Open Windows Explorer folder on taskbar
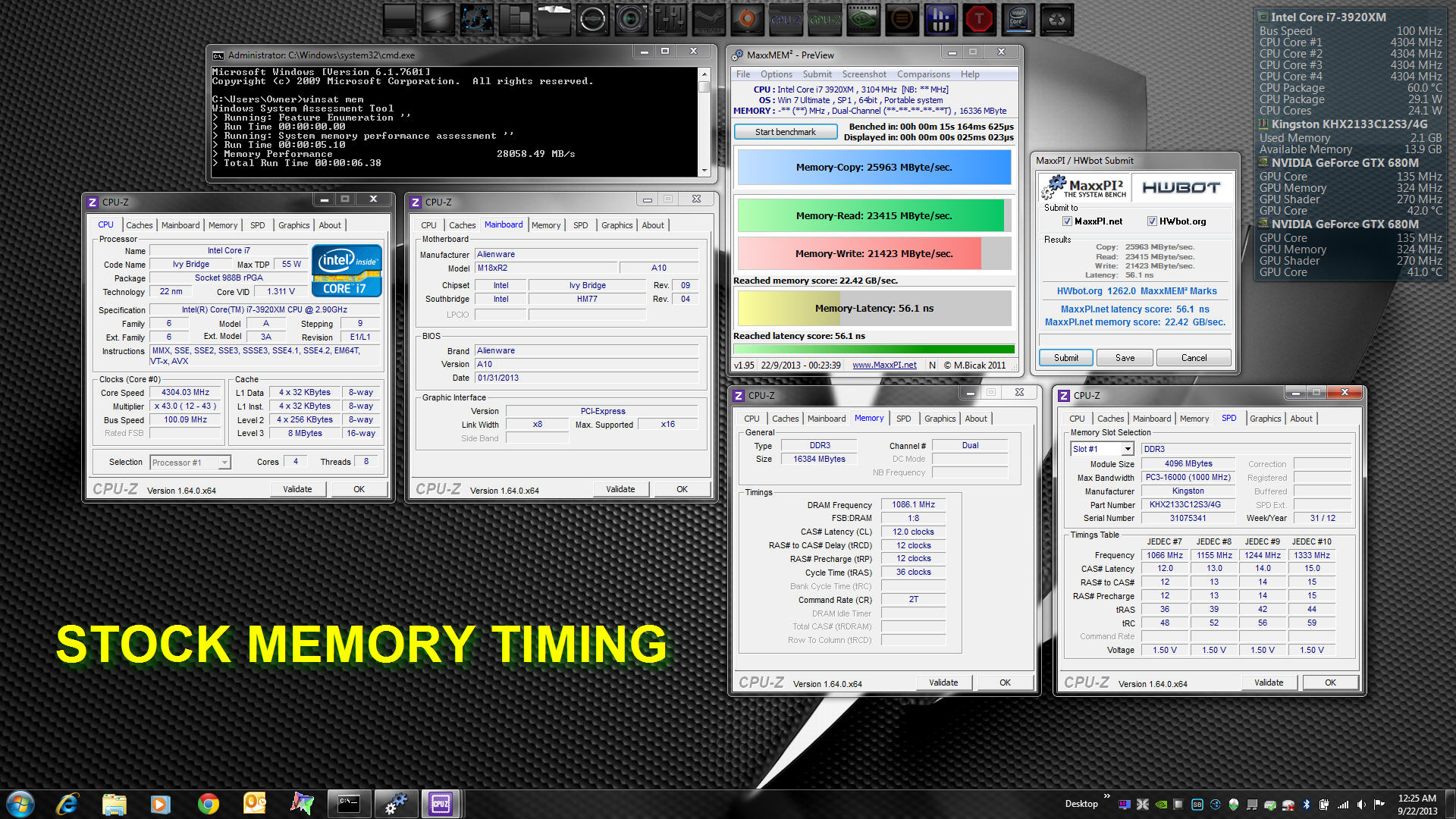This screenshot has width=1456, height=819. [114, 804]
